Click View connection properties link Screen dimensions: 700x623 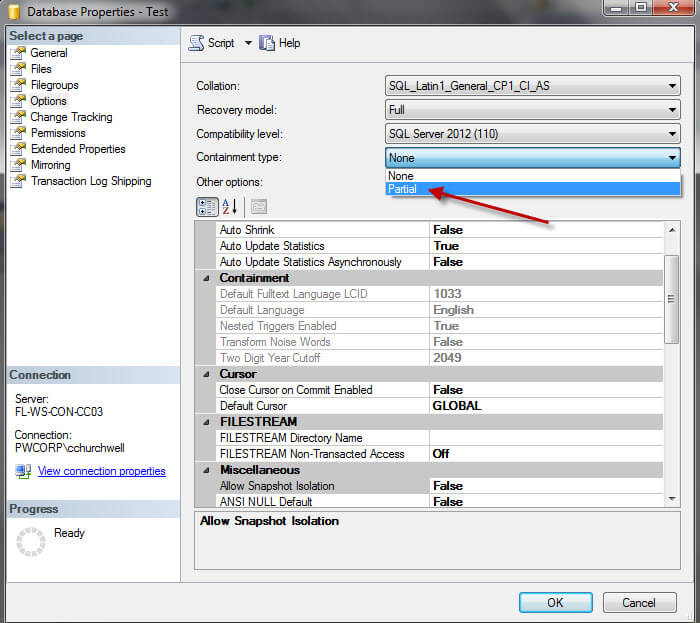pyautogui.click(x=101, y=471)
